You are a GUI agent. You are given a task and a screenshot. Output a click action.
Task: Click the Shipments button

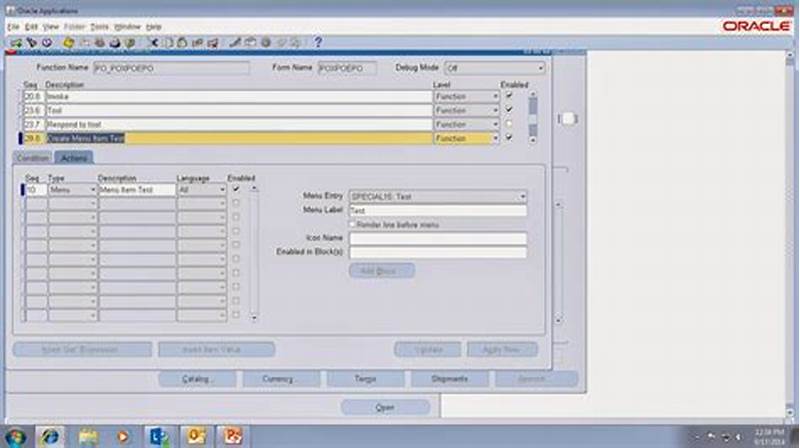click(449, 379)
